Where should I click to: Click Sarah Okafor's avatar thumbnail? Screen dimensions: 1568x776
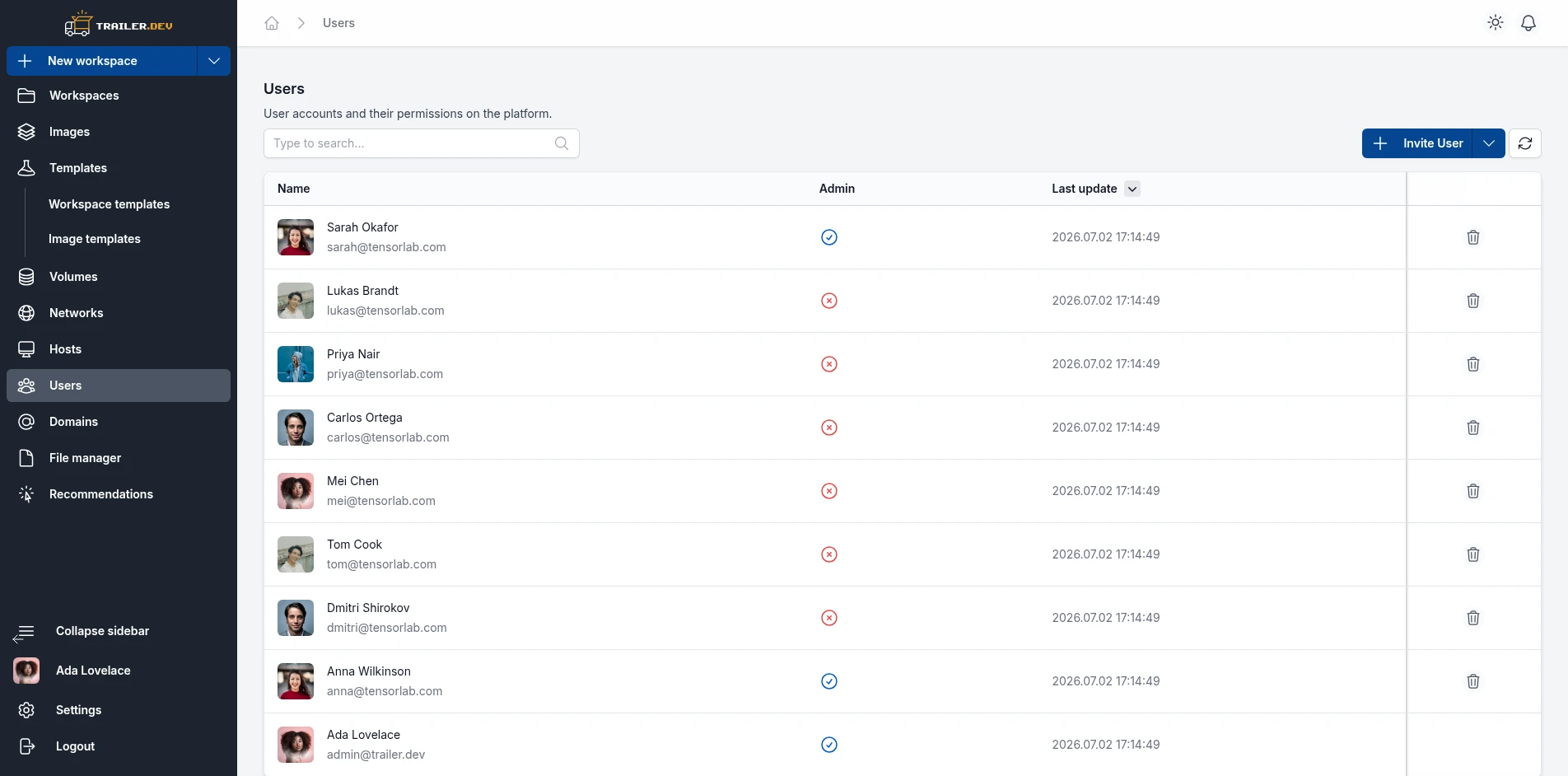pyautogui.click(x=296, y=237)
